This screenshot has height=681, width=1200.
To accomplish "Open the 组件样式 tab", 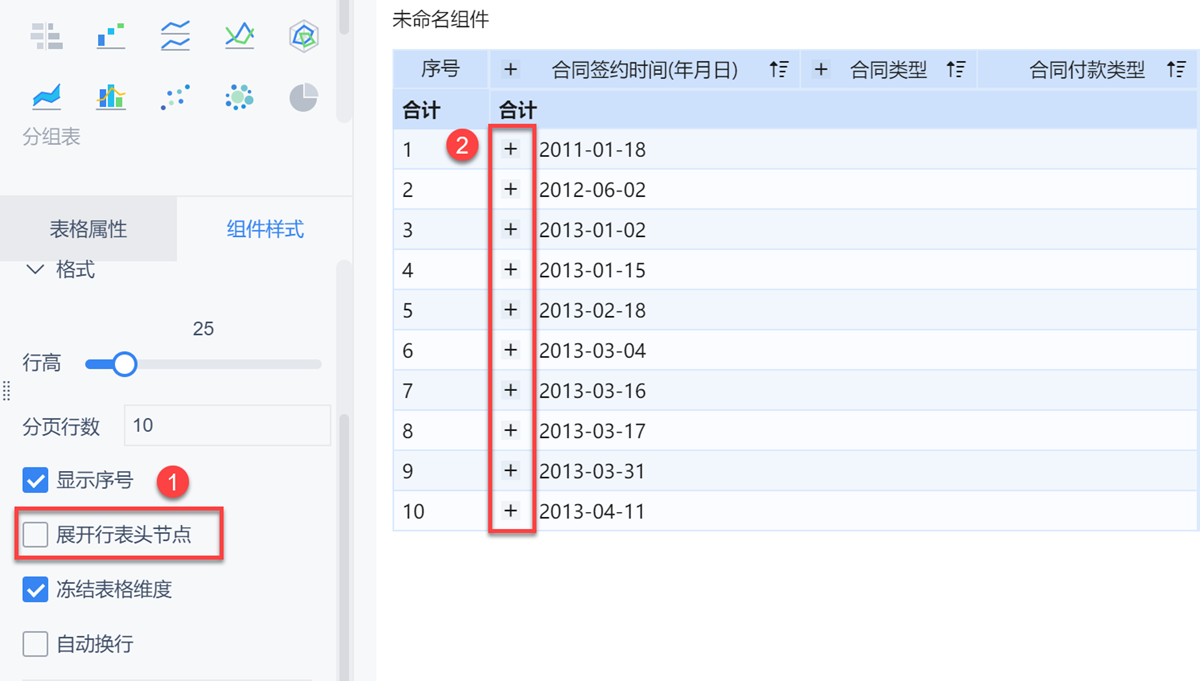I will tap(265, 229).
